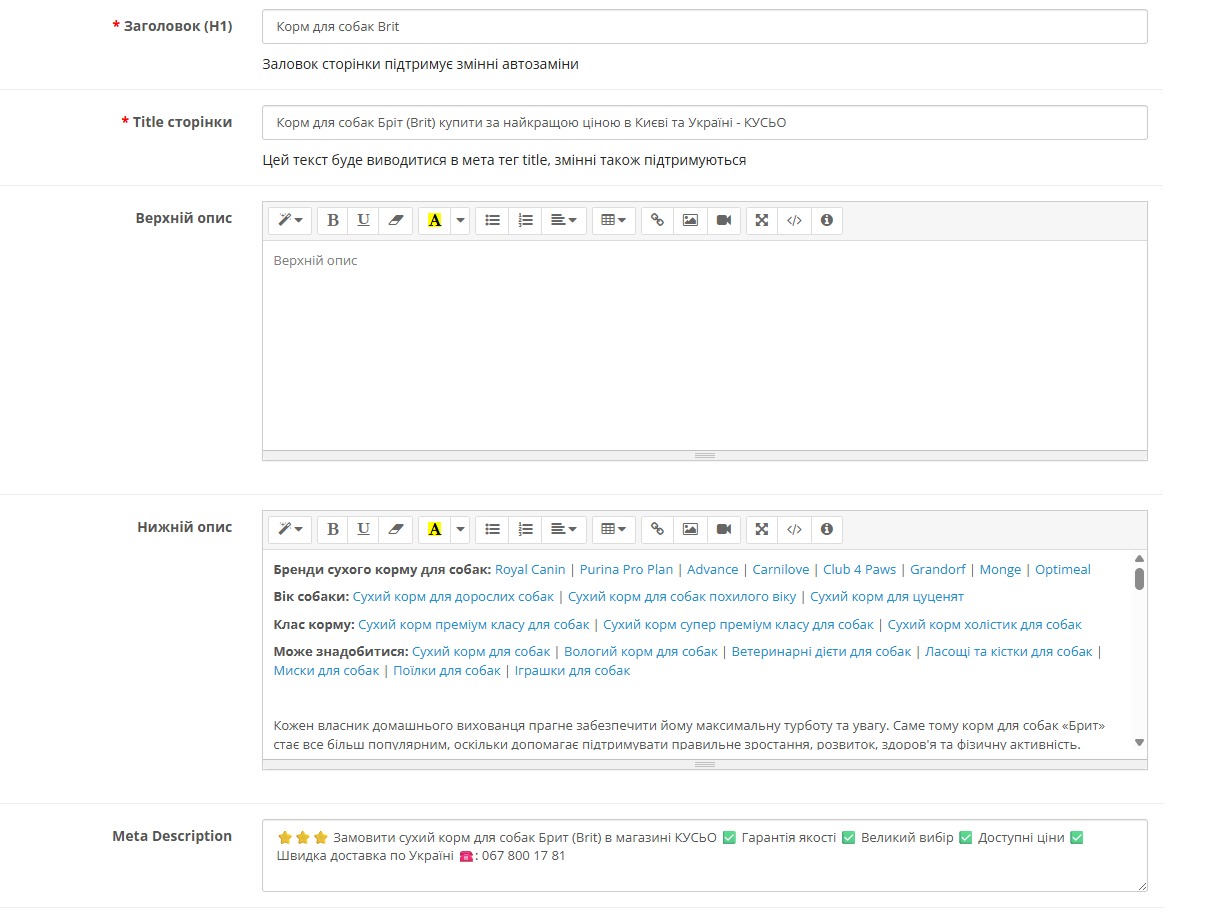Click the resize handle bar below Нижній опис editor

click(704, 764)
